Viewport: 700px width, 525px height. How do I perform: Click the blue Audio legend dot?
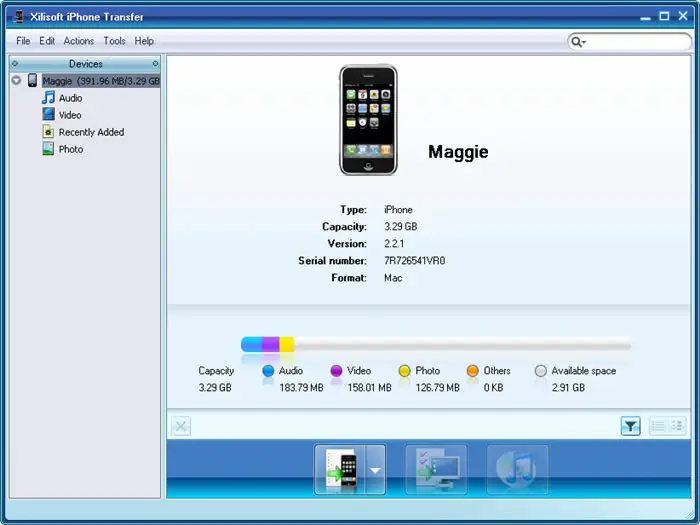pos(268,371)
